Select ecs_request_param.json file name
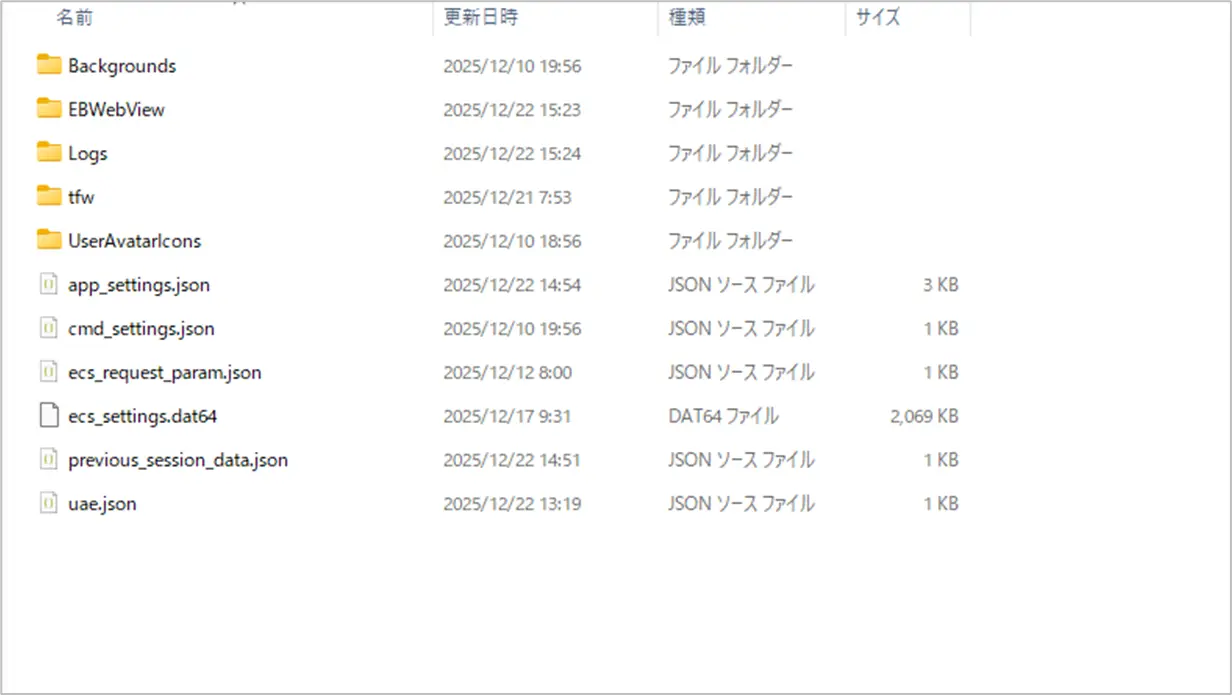The width and height of the screenshot is (1232, 695). pos(165,373)
